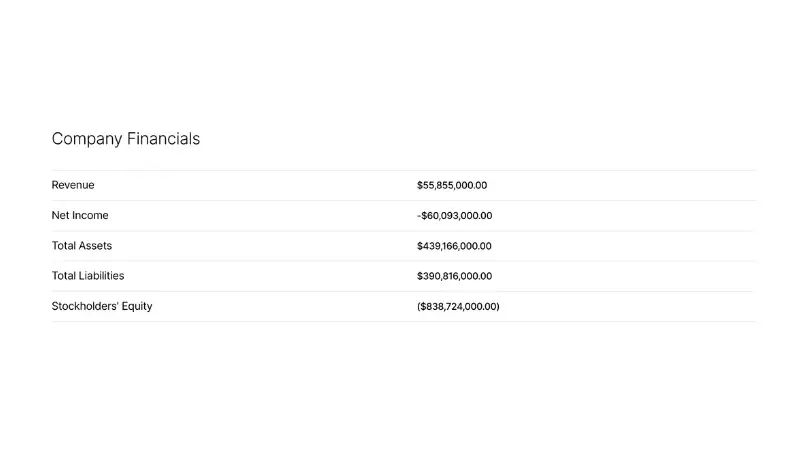Select the -$60,093,000.00 net income value
The width and height of the screenshot is (800, 450).
454,215
